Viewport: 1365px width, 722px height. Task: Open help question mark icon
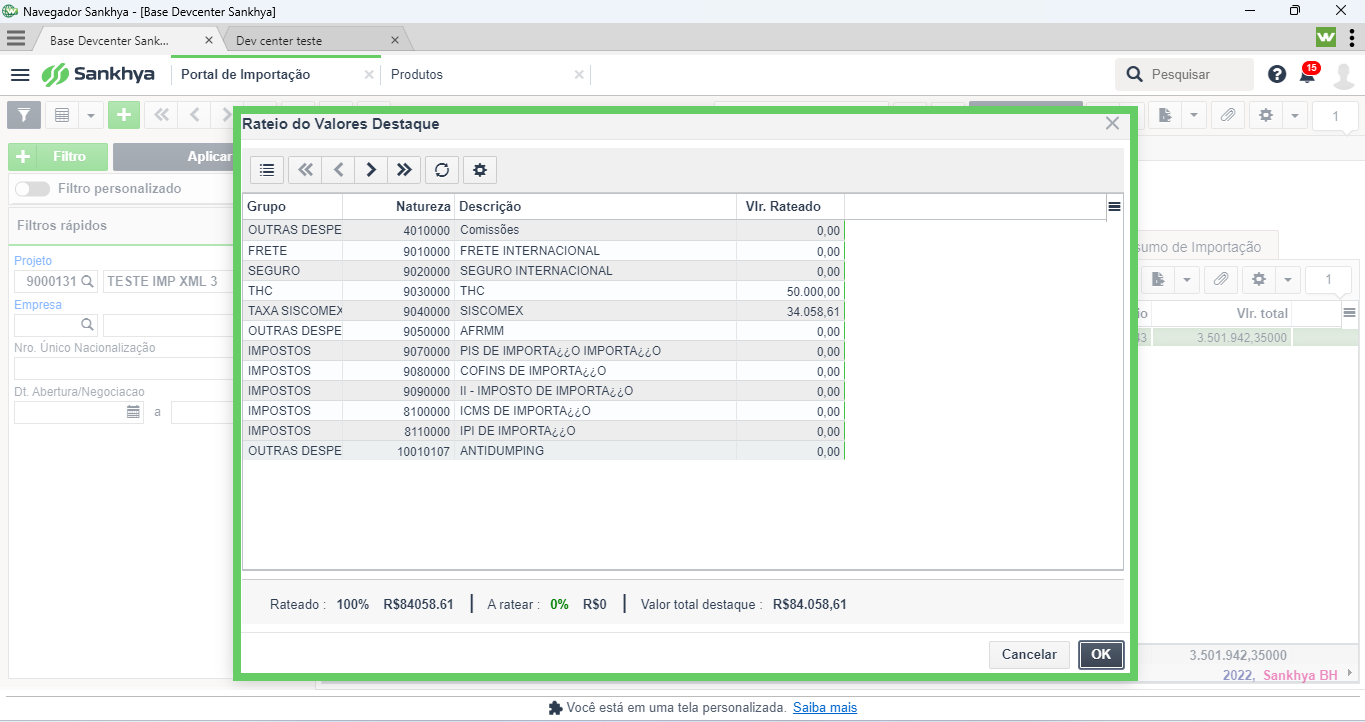tap(1277, 74)
